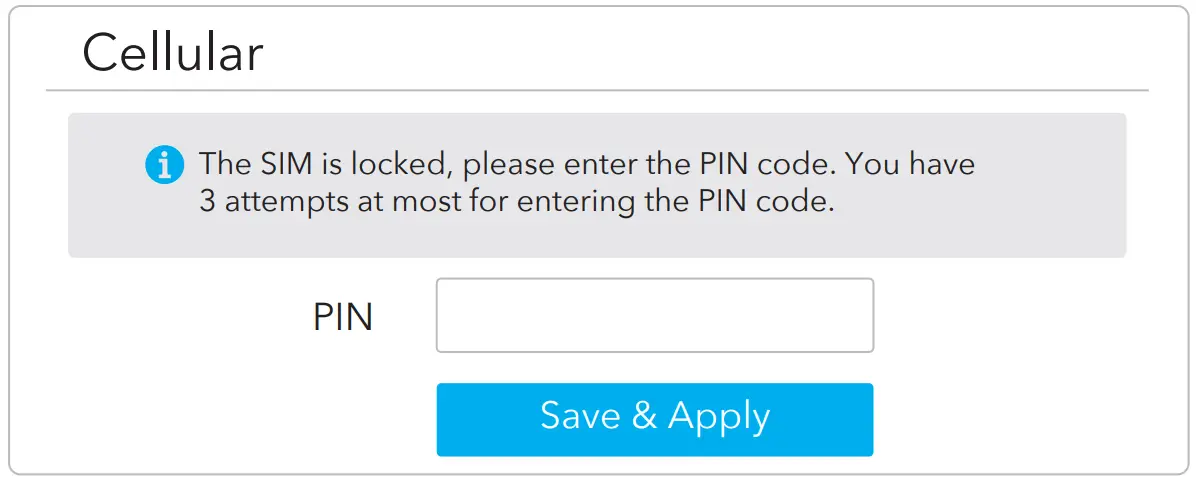Place cursor in the field next to PIN
The width and height of the screenshot is (1196, 483).
(654, 316)
